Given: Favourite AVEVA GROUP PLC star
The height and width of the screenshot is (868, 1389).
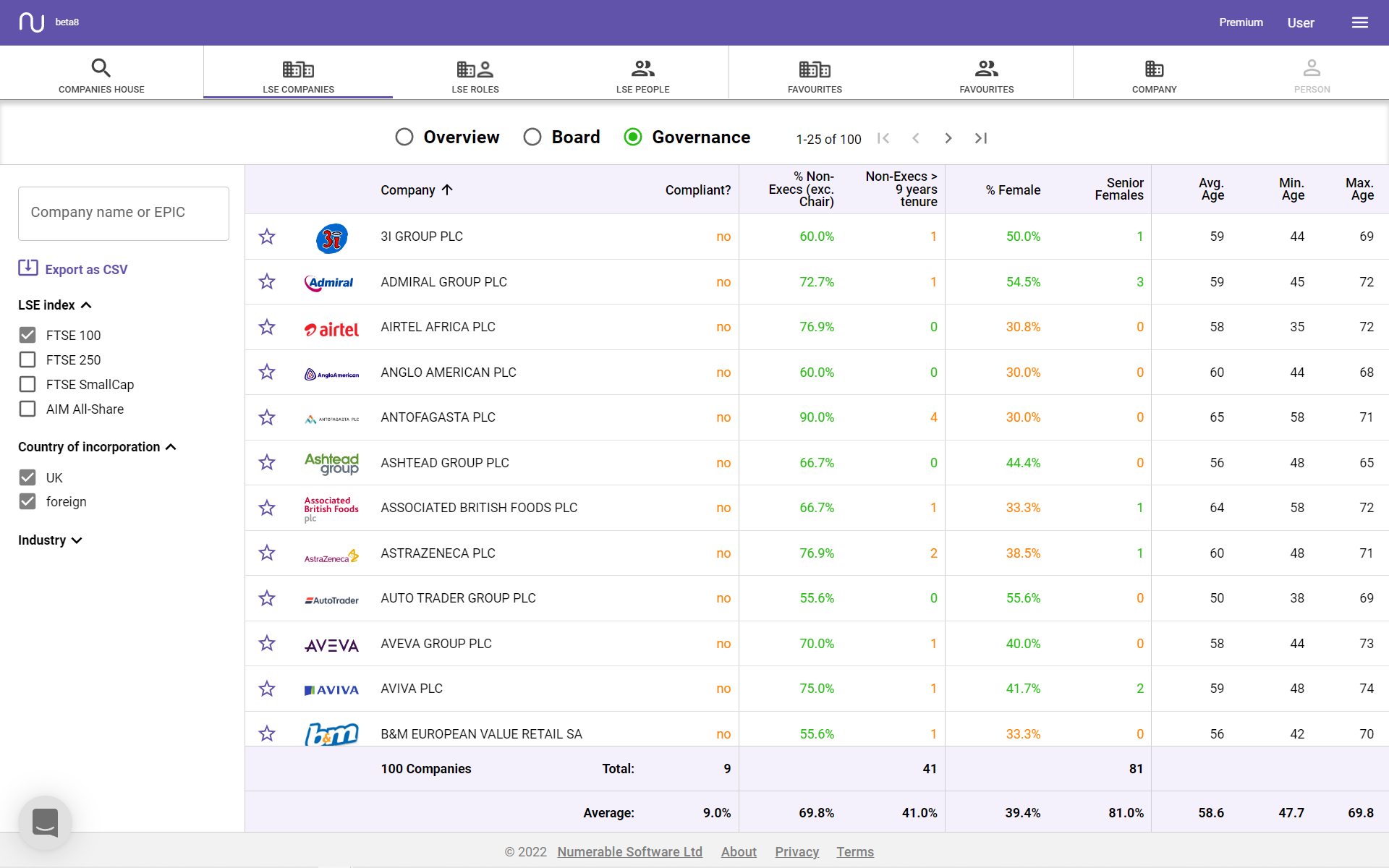Looking at the screenshot, I should [x=267, y=643].
